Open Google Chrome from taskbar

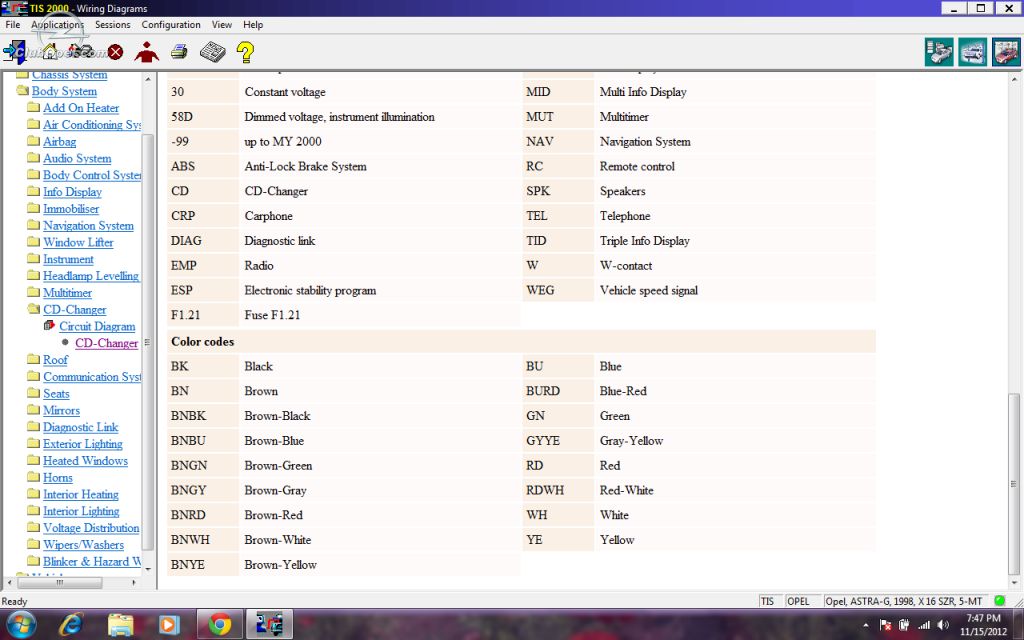click(219, 625)
